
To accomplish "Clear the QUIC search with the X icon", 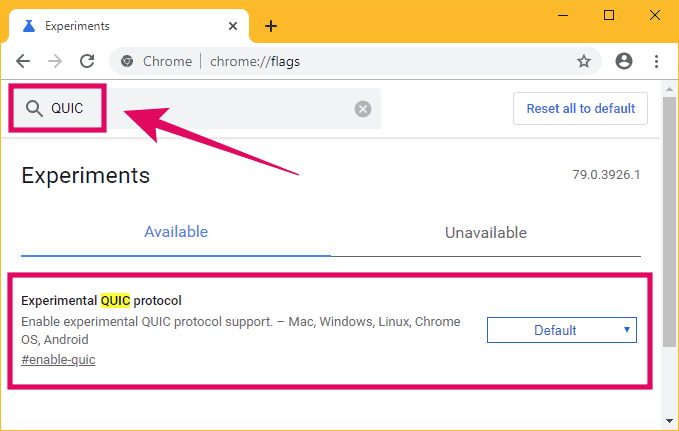I will point(363,109).
